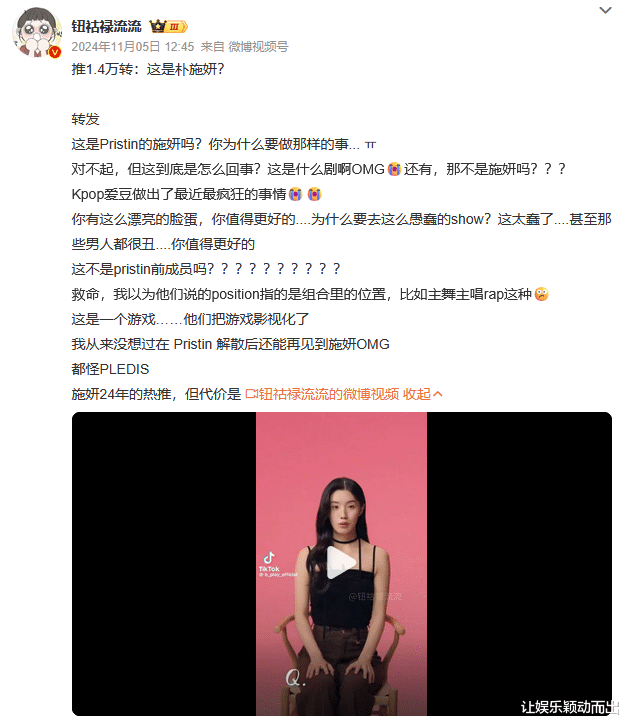Click the @钮祜禄流流 watermark on the video

(x=375, y=597)
